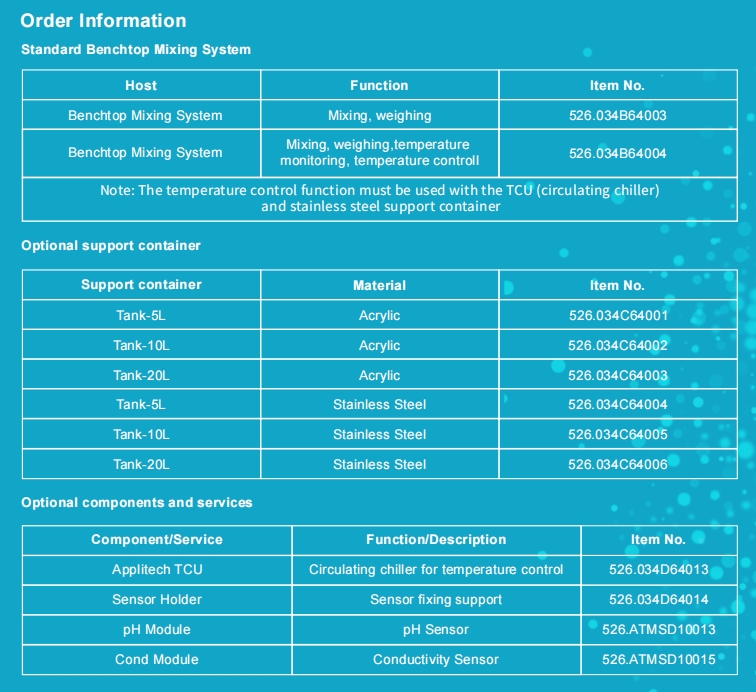The image size is (756, 692).
Task: Click the Component/Service column header
Action: pos(157,539)
